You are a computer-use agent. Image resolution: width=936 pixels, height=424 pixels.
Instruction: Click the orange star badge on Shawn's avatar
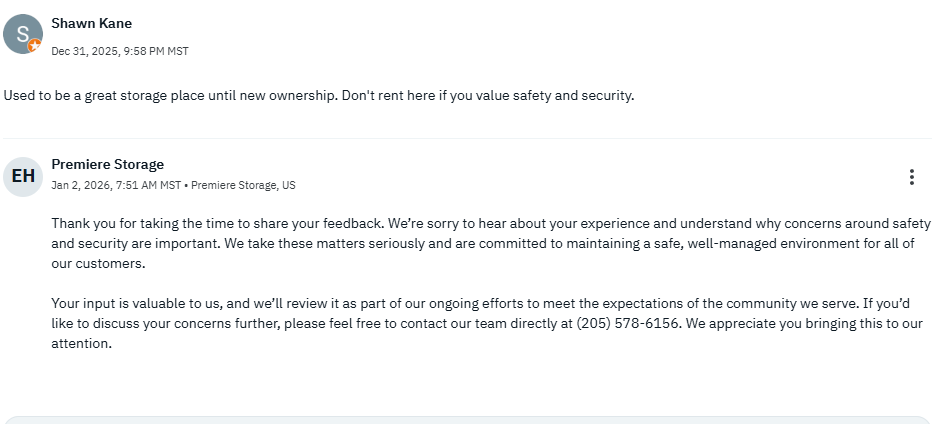pyautogui.click(x=35, y=46)
